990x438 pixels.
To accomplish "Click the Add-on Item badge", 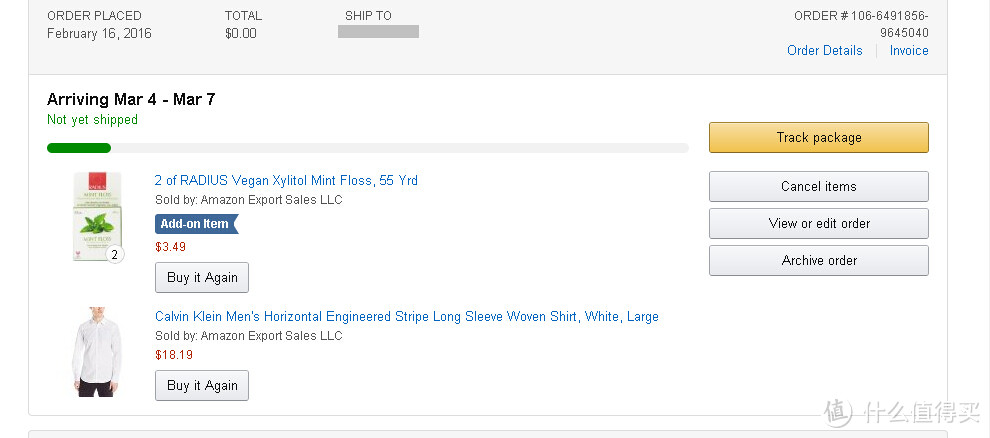I will click(x=196, y=223).
